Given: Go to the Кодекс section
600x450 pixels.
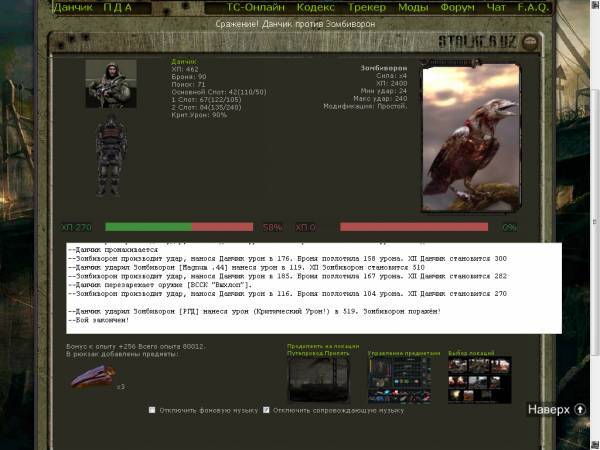Looking at the screenshot, I should [x=316, y=7].
